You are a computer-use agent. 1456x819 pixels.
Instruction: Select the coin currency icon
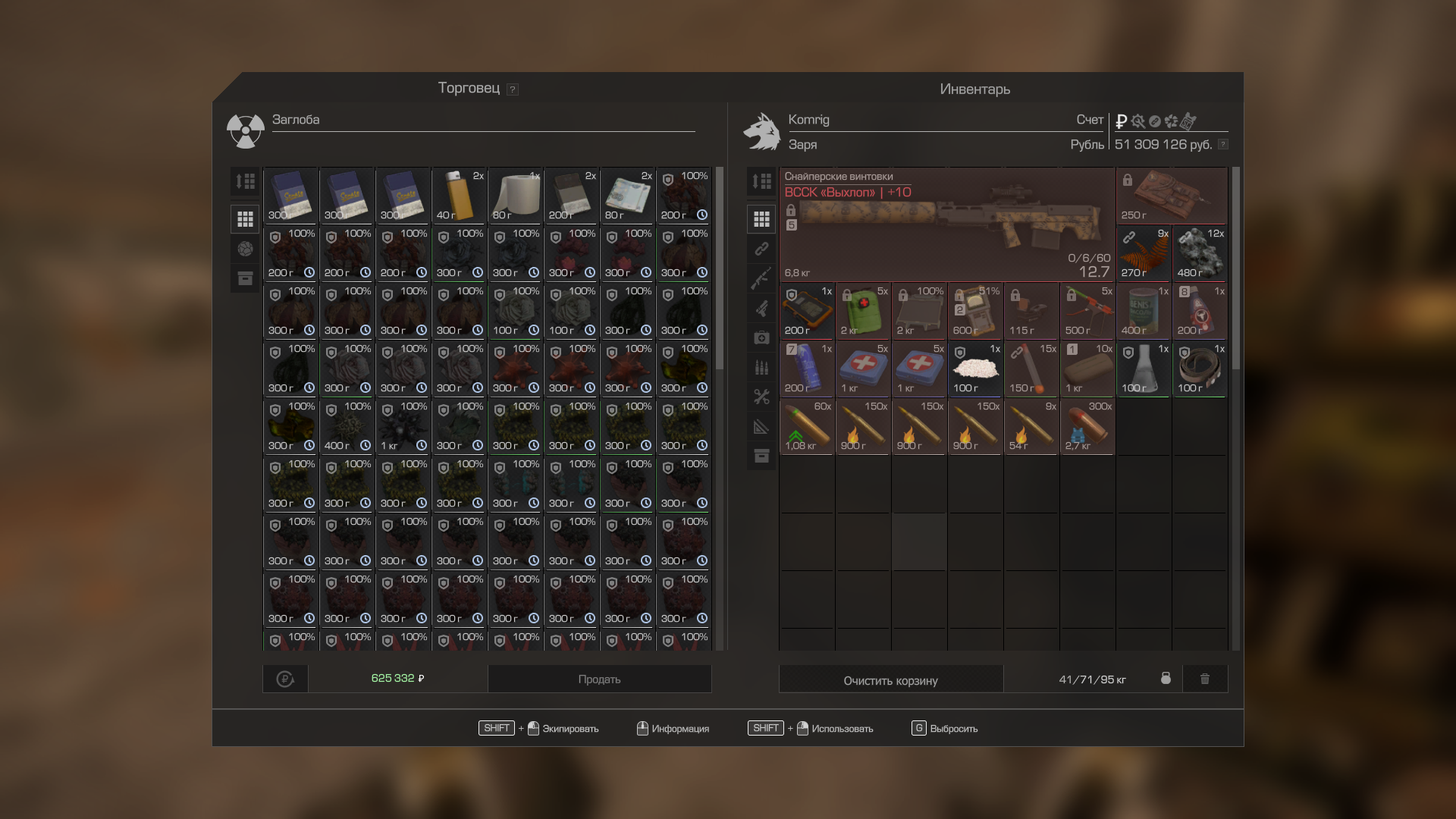1155,121
